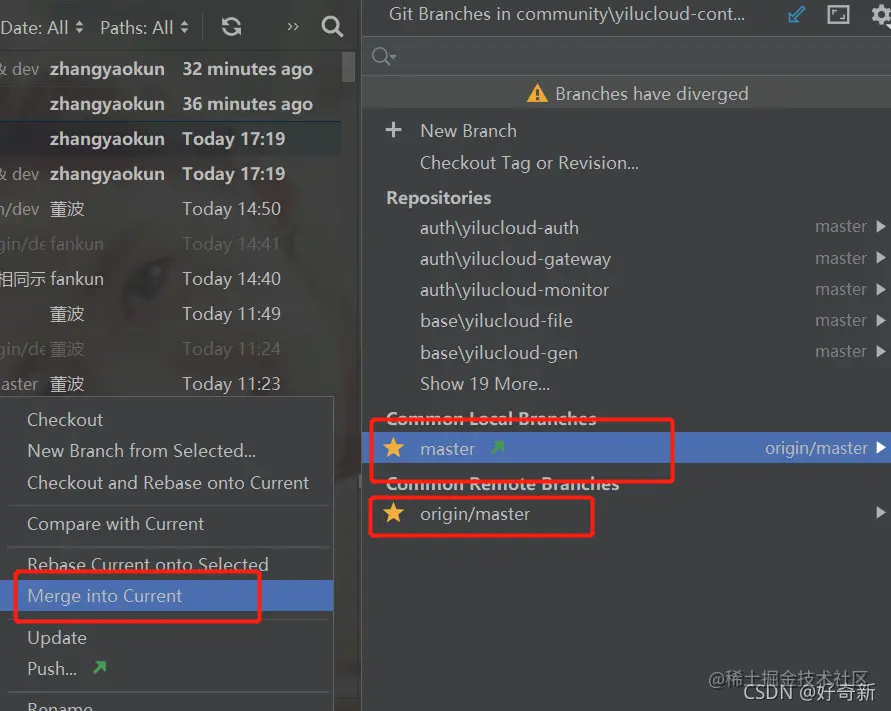Expand base\yilucloud-gen repository submenu arrow
The height and width of the screenshot is (711, 891).
(881, 352)
